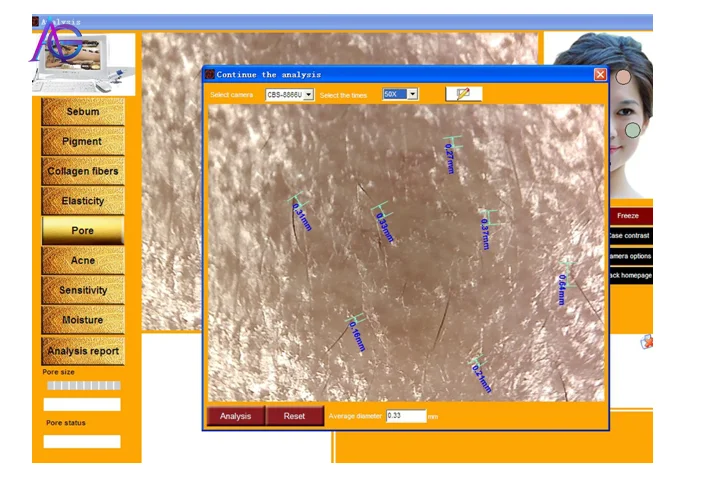Click Back homepage button
Screen dimensions: 702x484
630,275
